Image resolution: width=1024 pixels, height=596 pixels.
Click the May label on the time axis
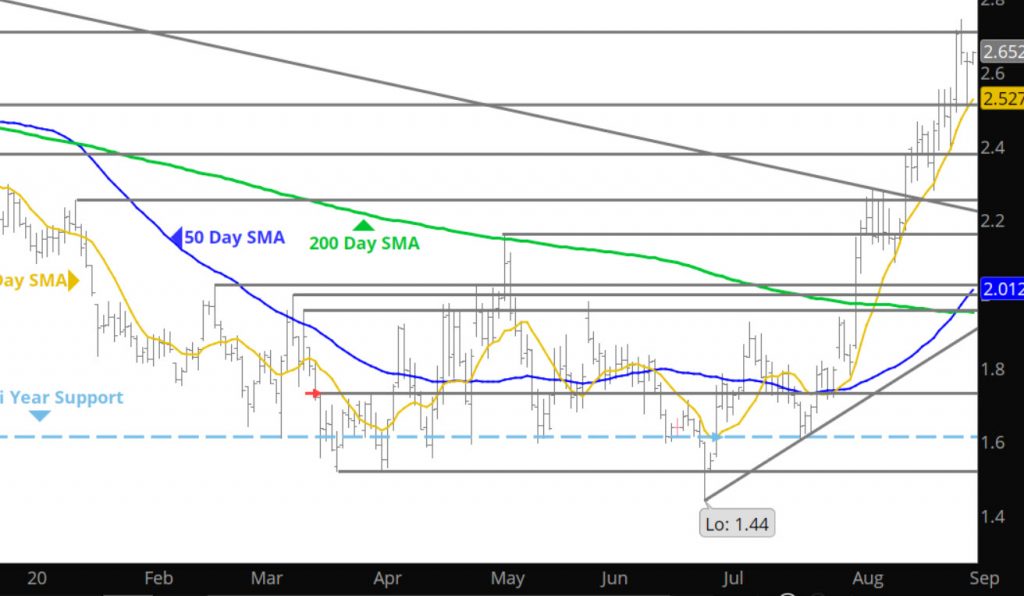pos(509,578)
